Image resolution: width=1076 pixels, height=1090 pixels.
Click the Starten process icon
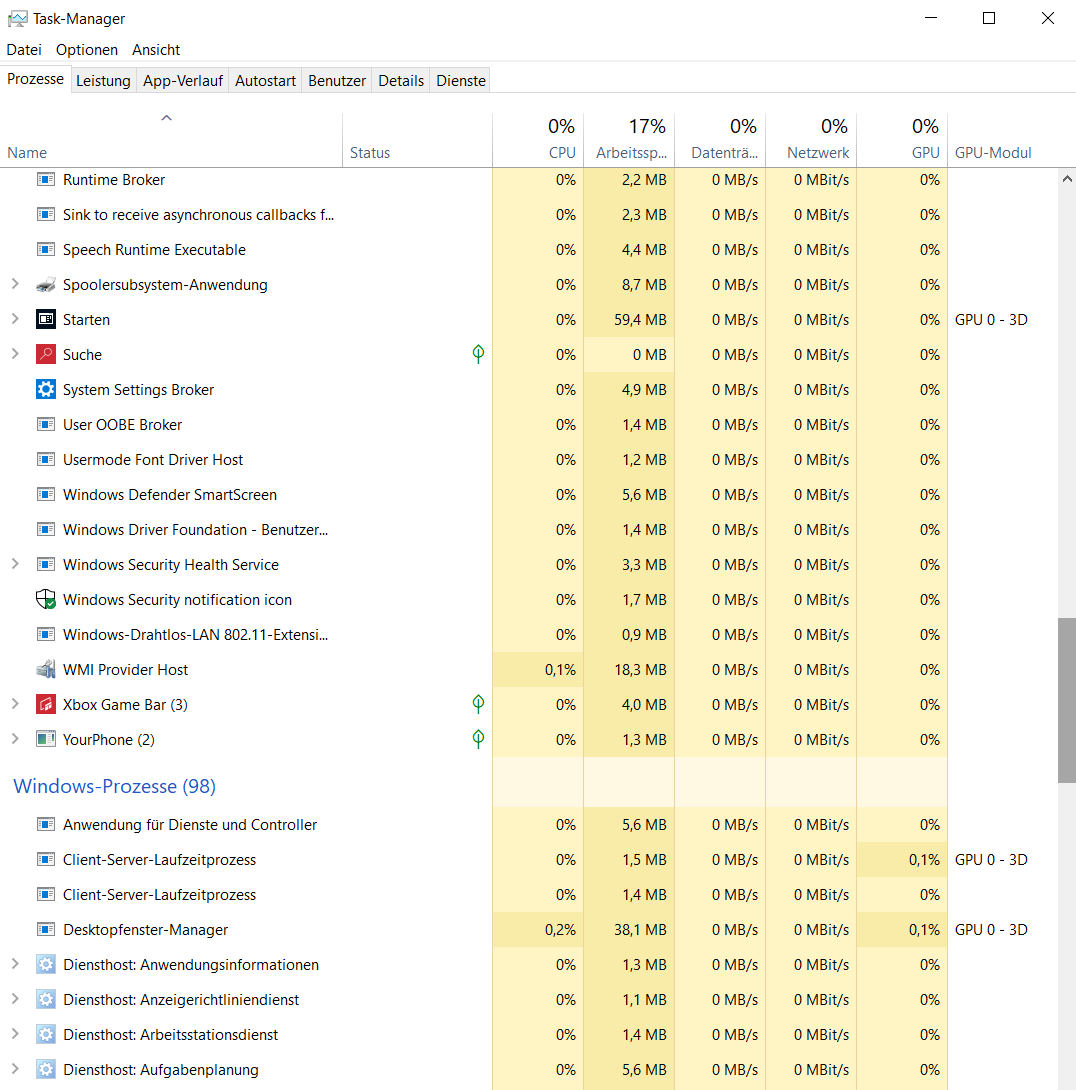[x=46, y=320]
